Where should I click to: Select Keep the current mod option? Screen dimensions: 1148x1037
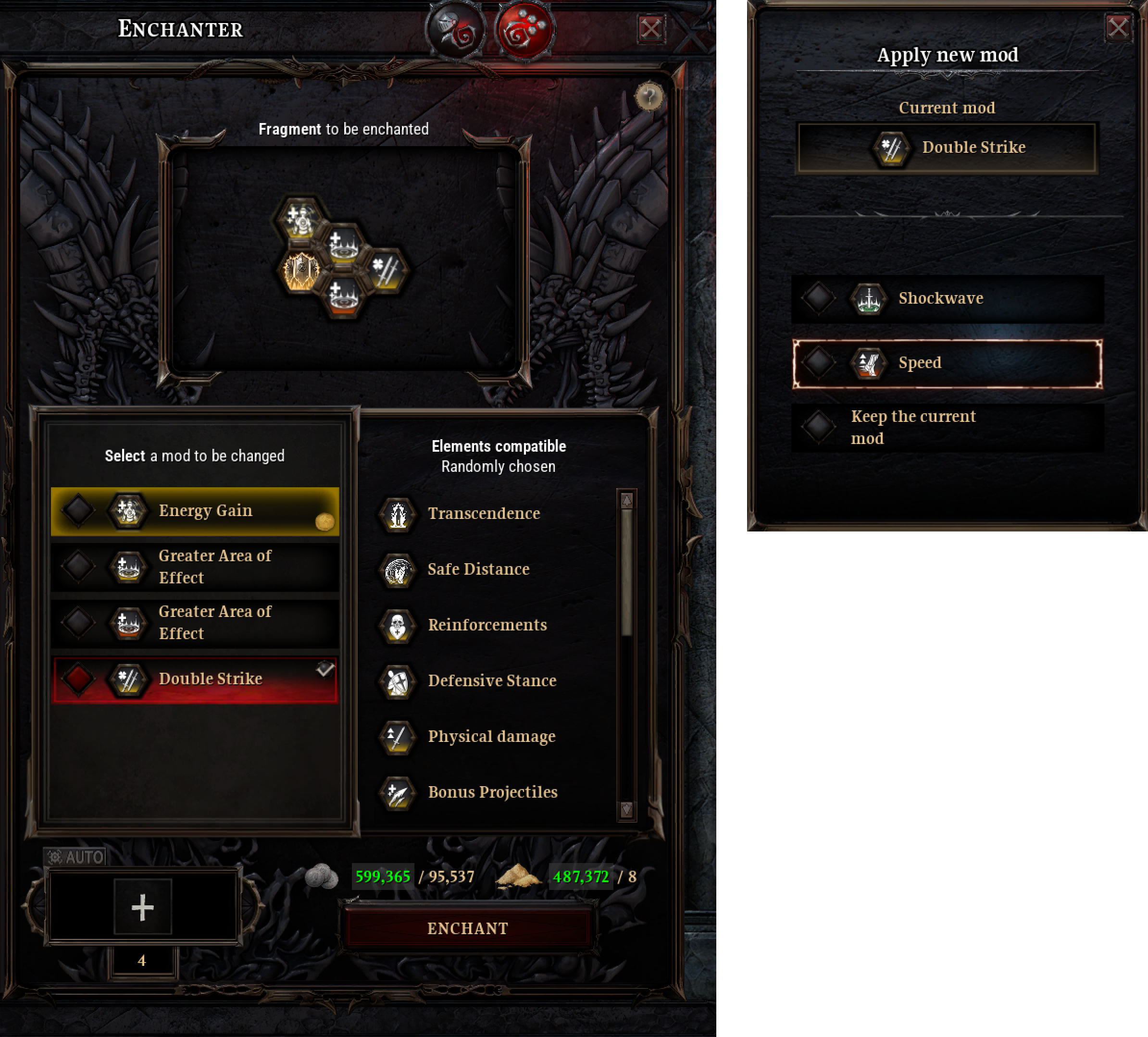coord(947,427)
